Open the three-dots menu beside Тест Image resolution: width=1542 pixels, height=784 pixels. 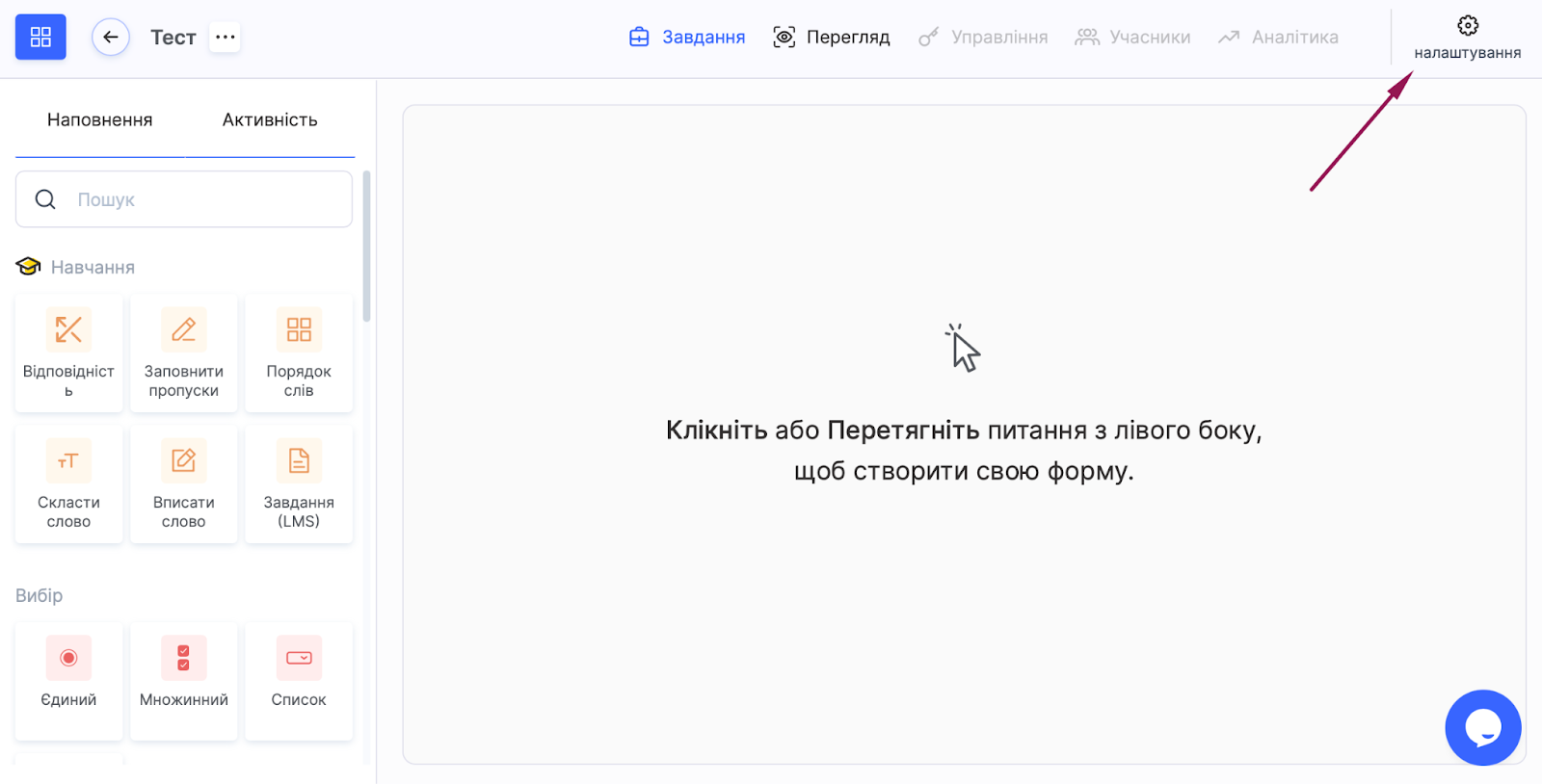[x=225, y=38]
